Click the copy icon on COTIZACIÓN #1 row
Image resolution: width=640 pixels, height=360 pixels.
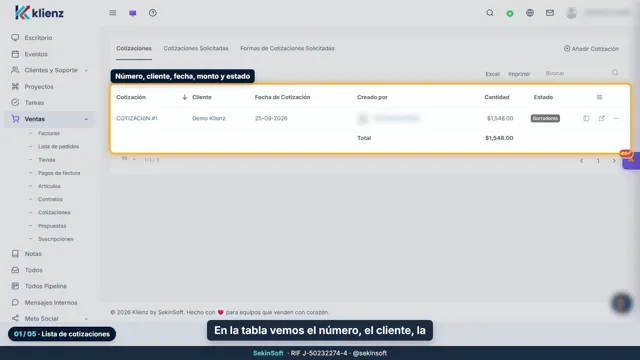pos(586,118)
